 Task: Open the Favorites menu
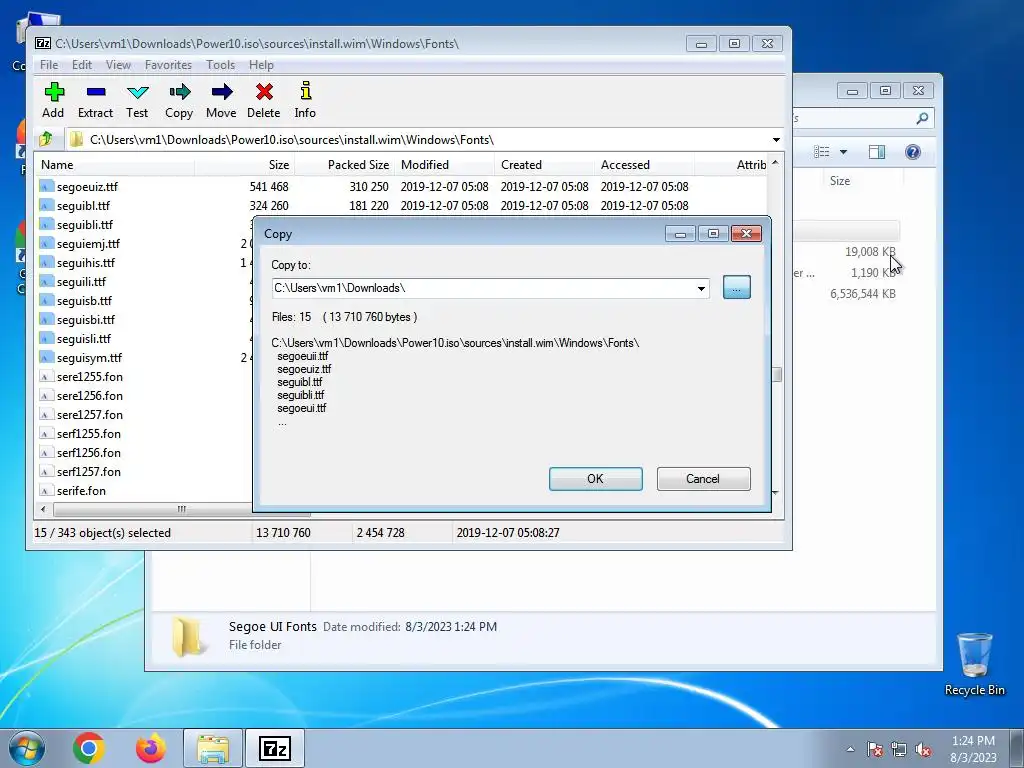168,65
